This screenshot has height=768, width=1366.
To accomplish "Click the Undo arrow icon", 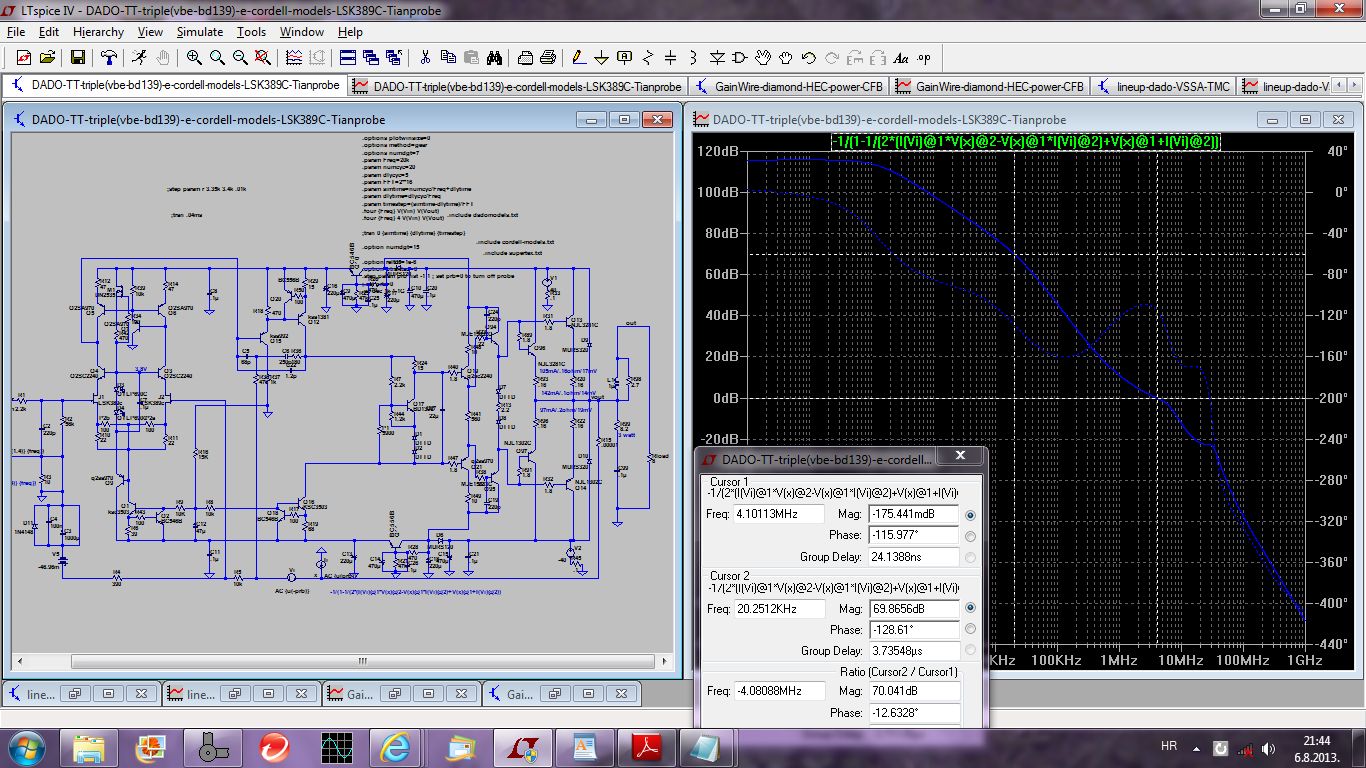I will tap(809, 57).
